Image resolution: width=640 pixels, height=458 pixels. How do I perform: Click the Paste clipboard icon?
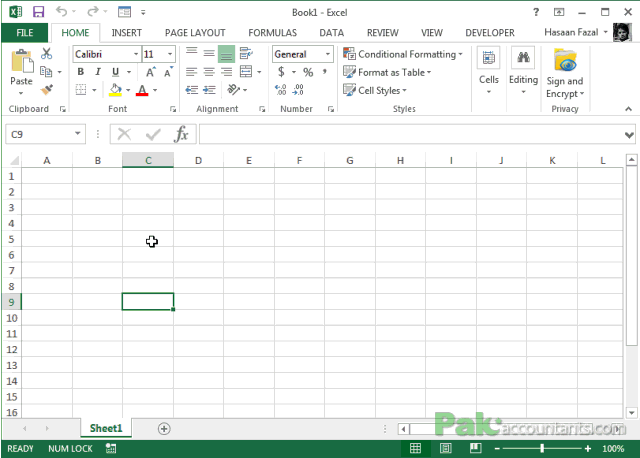point(22,61)
